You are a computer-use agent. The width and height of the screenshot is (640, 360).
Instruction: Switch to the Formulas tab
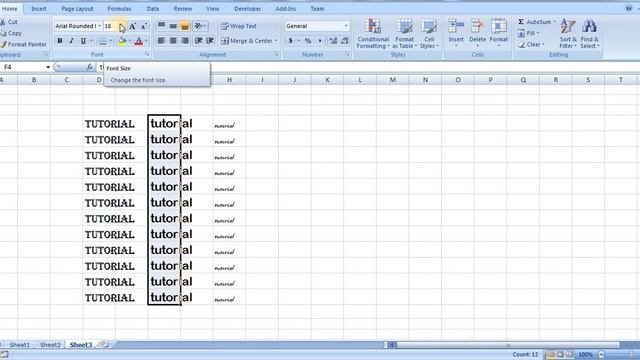click(119, 9)
